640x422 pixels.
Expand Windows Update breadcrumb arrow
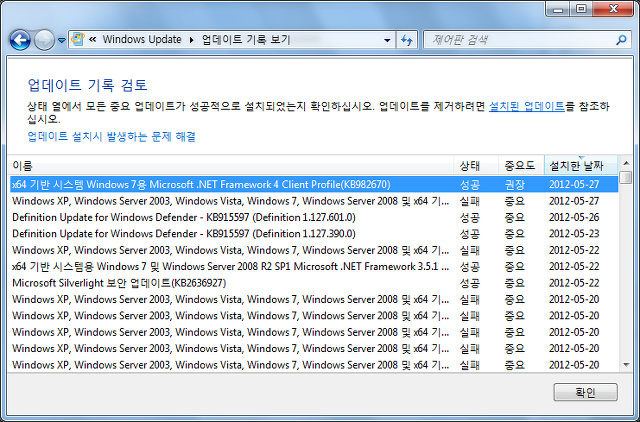(191, 40)
